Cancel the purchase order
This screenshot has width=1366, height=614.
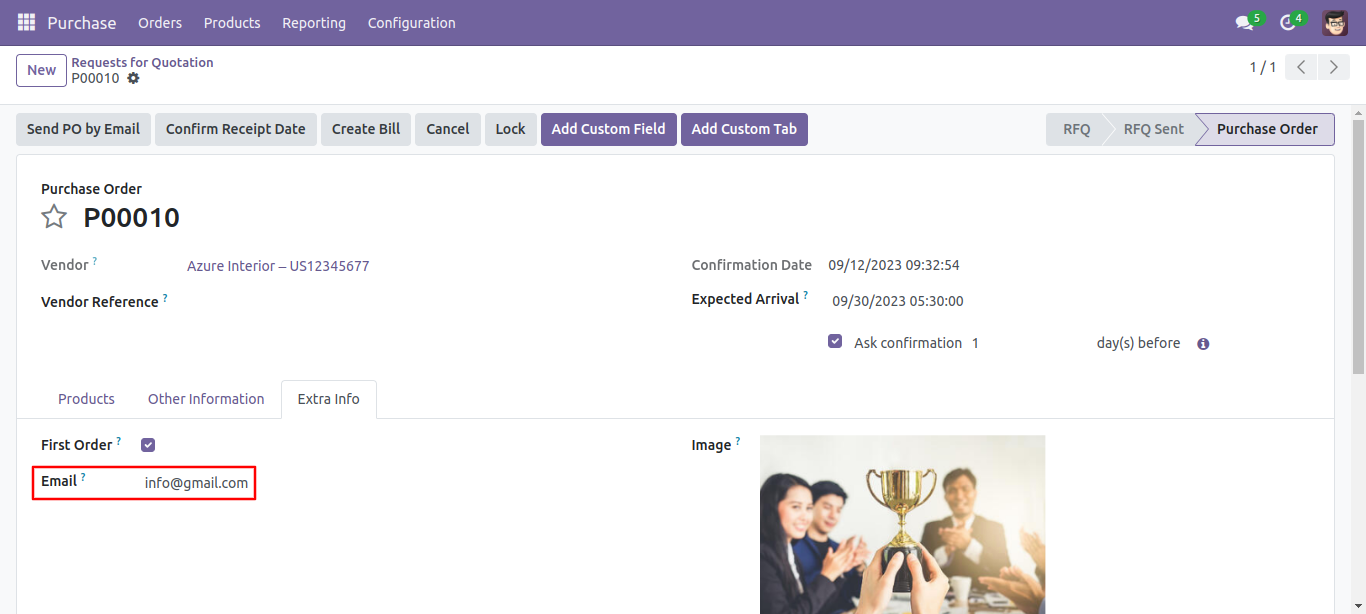point(448,129)
